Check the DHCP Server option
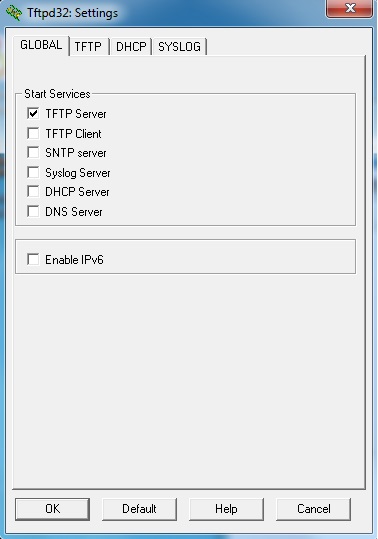378x539 pixels. click(33, 191)
